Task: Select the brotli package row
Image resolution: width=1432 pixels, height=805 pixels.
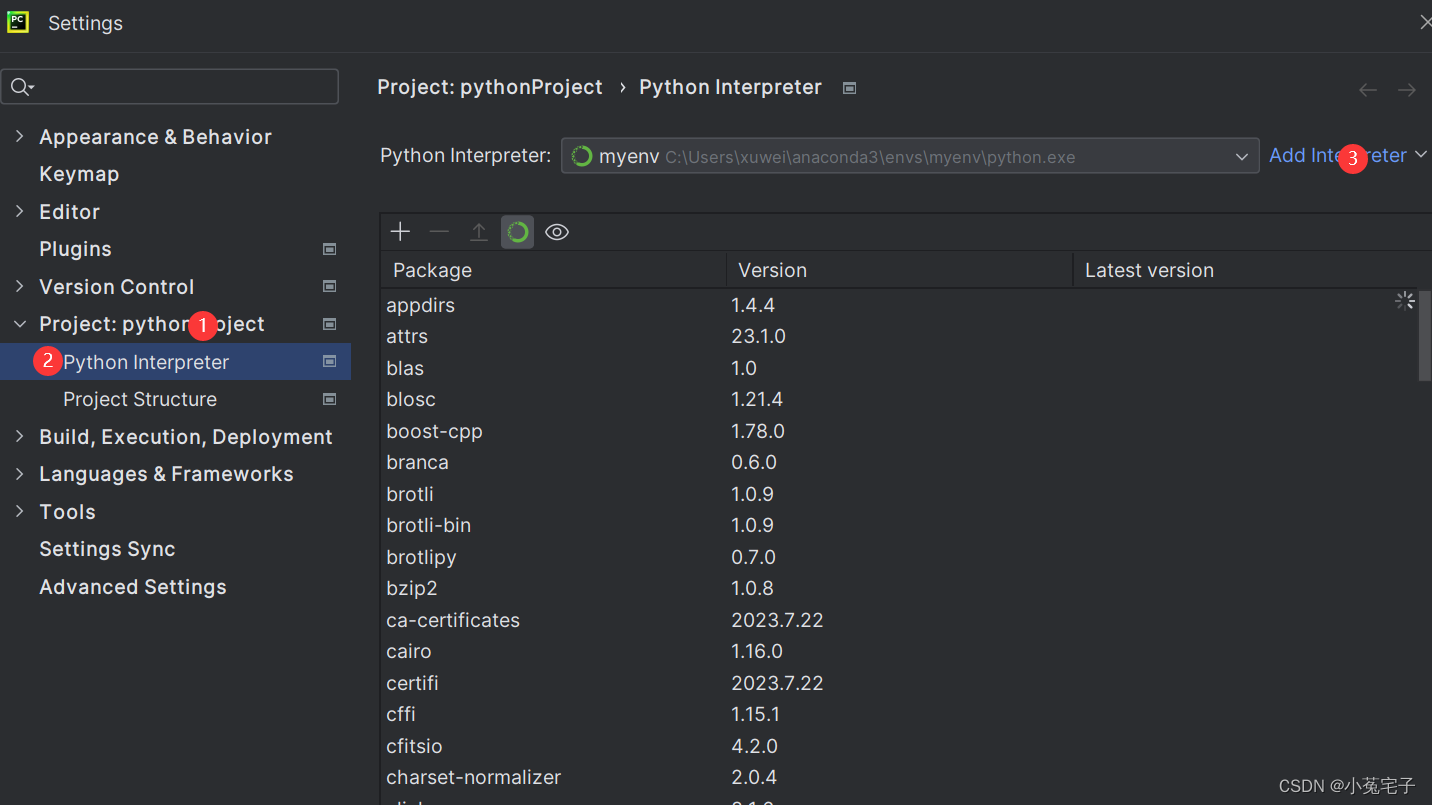Action: [x=900, y=494]
